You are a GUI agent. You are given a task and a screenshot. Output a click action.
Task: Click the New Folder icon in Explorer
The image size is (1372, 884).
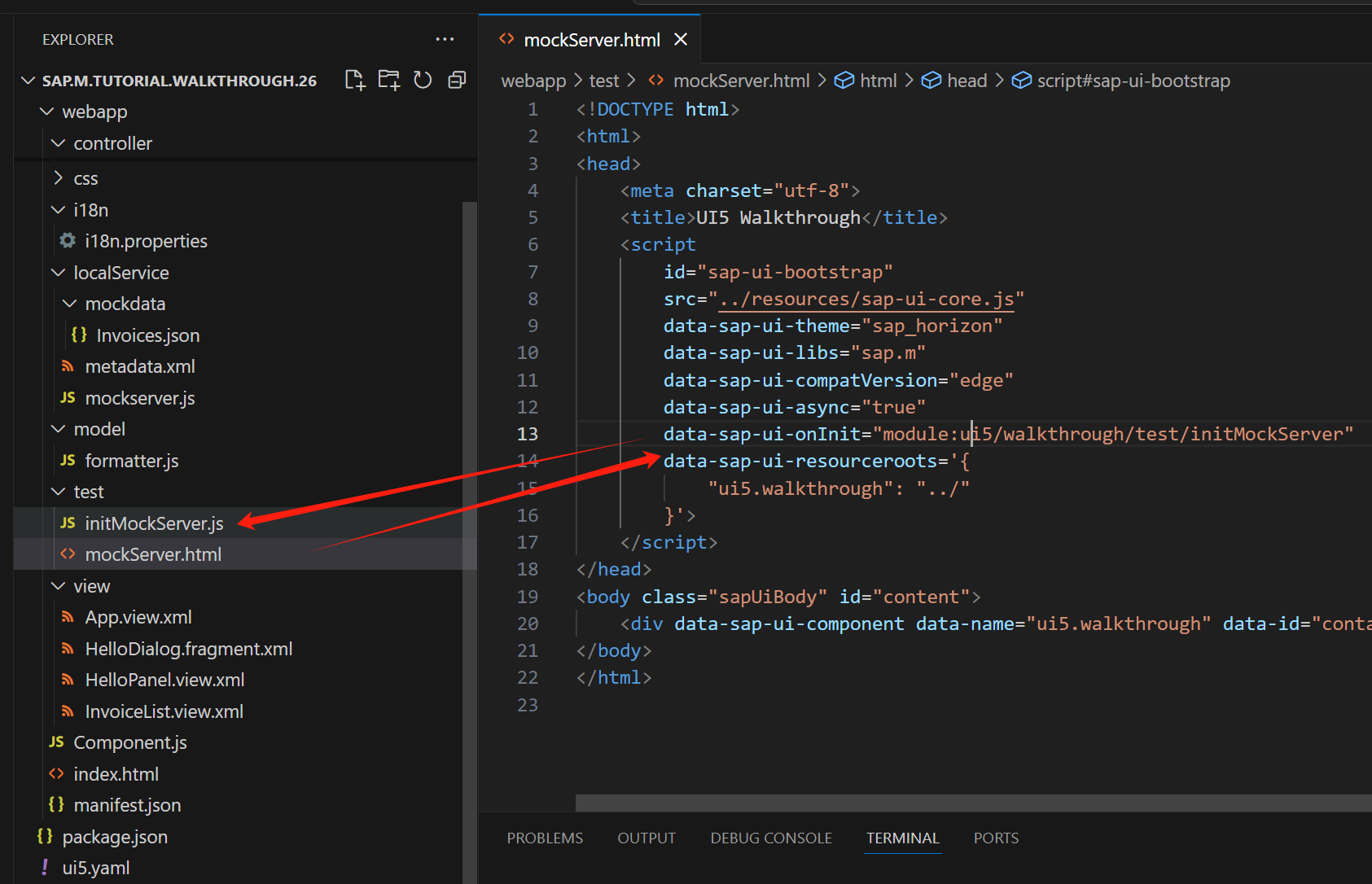click(x=388, y=80)
